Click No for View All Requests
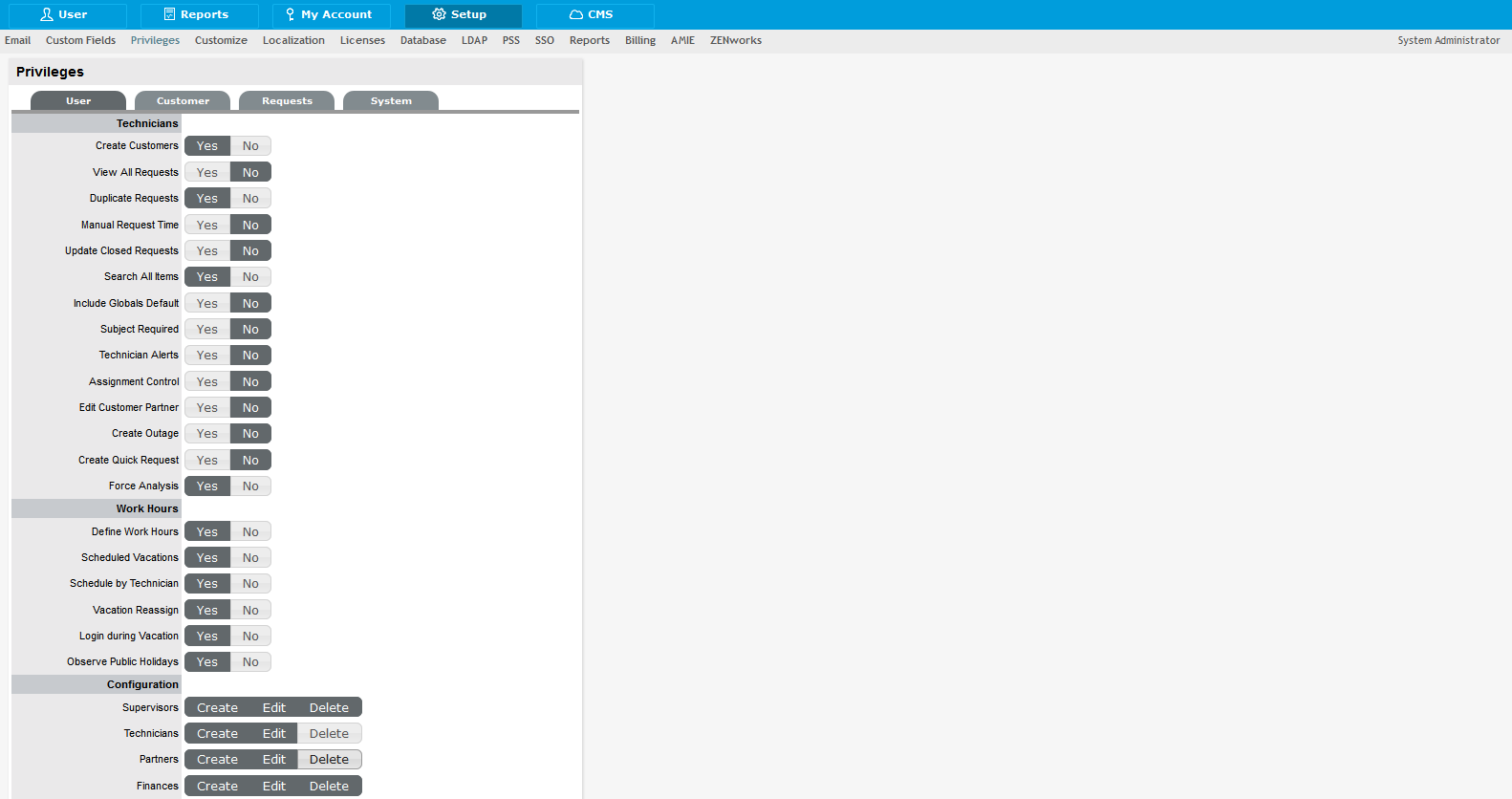The image size is (1512, 799). coord(250,173)
